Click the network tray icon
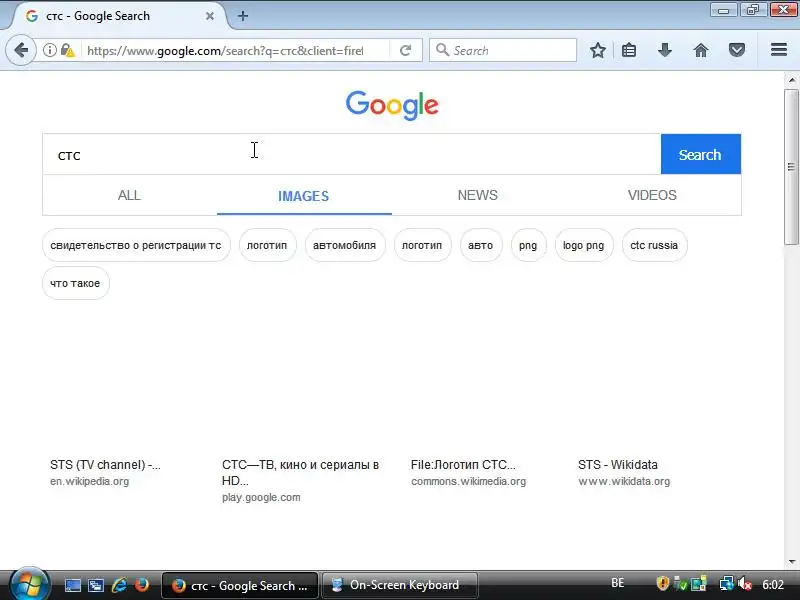 tap(726, 583)
